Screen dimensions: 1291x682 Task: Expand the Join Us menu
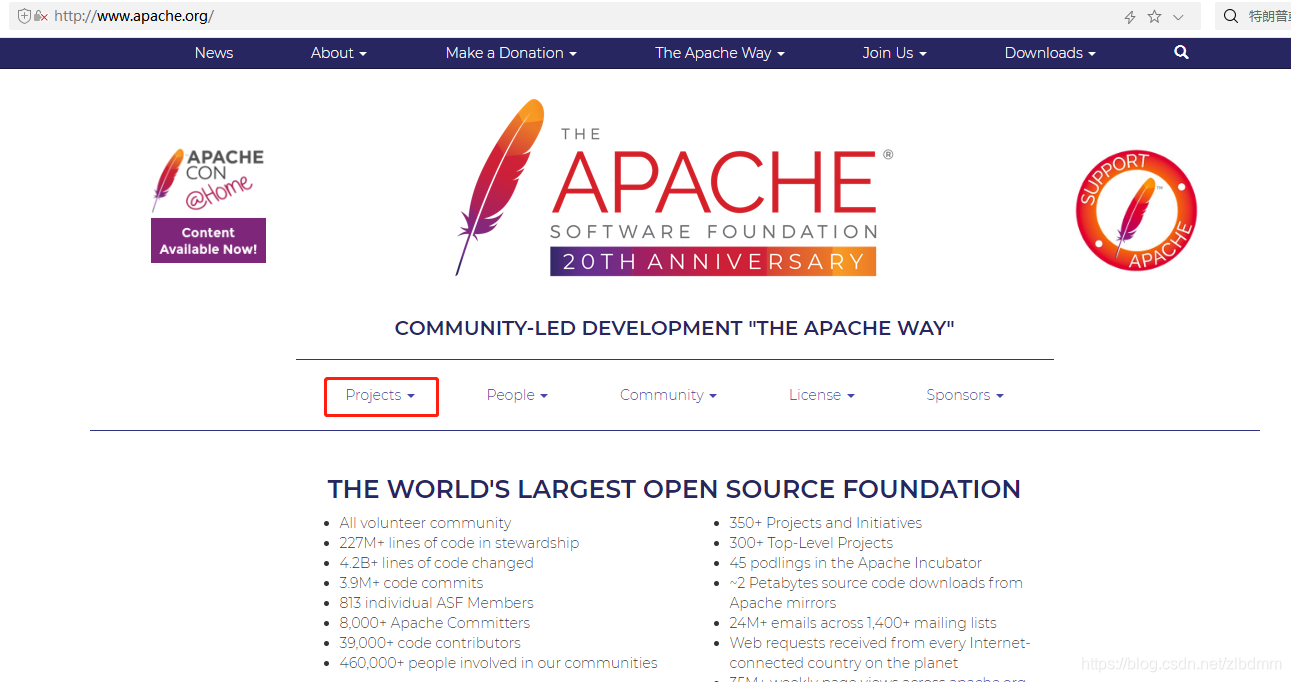[x=895, y=53]
